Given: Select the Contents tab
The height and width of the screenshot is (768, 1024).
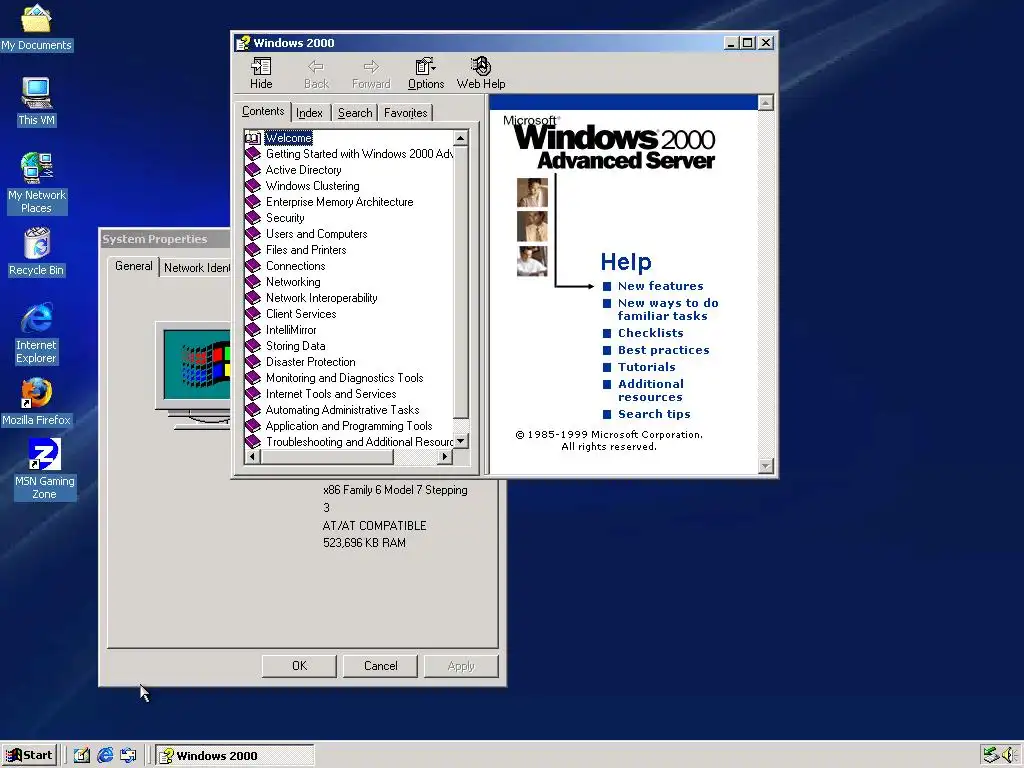Looking at the screenshot, I should [263, 111].
